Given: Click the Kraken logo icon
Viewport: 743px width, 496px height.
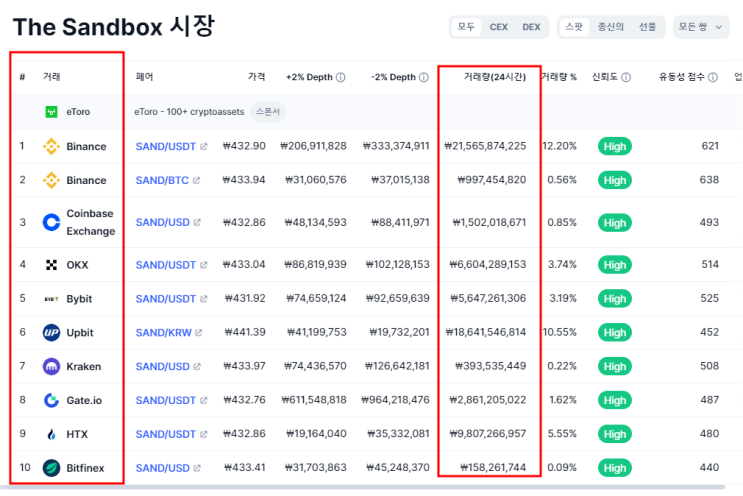Looking at the screenshot, I should [x=51, y=367].
